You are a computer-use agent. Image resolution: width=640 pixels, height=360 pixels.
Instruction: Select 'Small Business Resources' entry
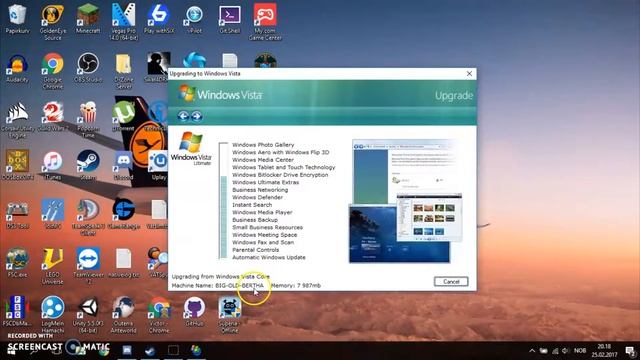coord(267,227)
